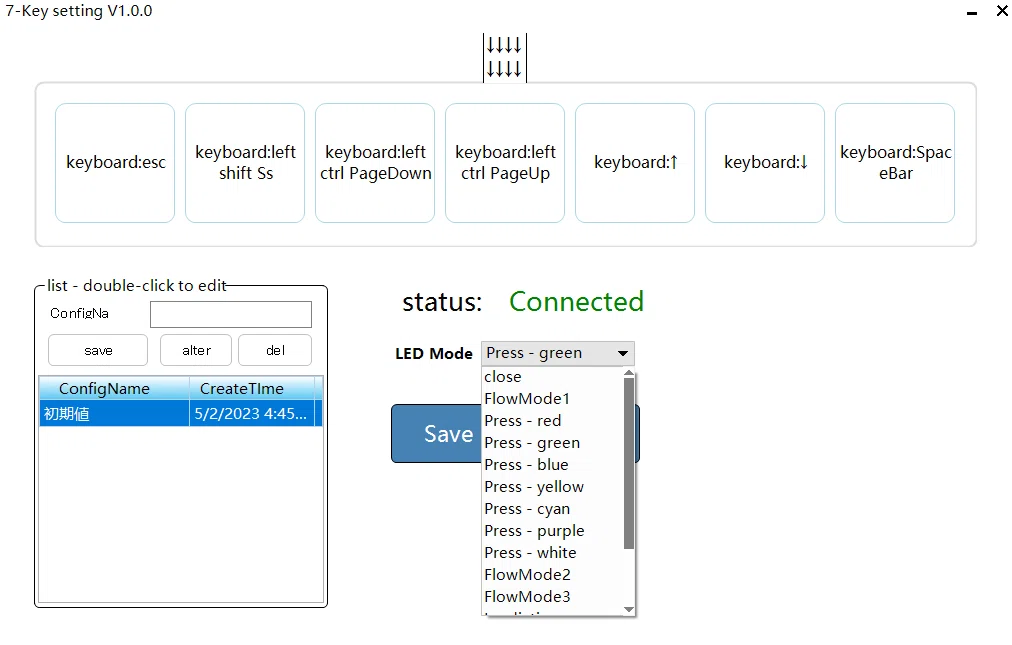
Task: Open the keyboard:left shift Ss key tile
Action: (x=245, y=163)
